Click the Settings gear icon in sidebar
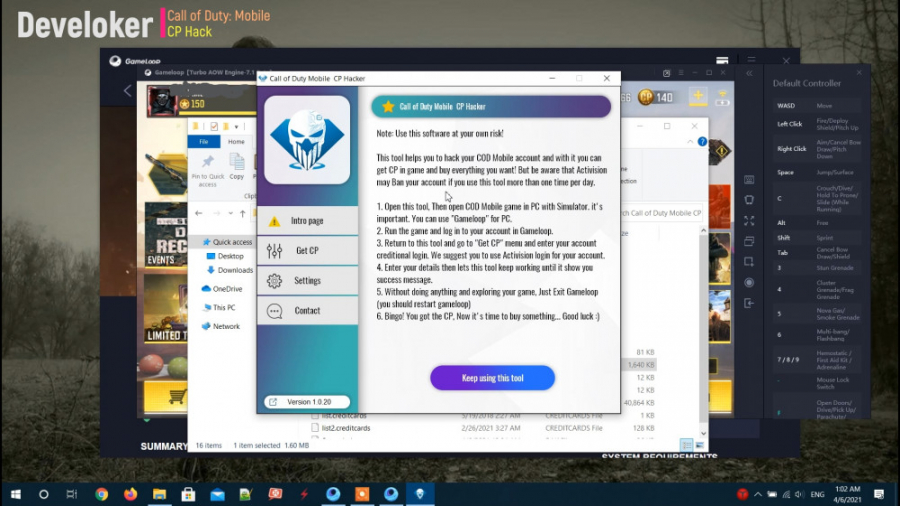Image resolution: width=900 pixels, height=506 pixels. (x=274, y=281)
